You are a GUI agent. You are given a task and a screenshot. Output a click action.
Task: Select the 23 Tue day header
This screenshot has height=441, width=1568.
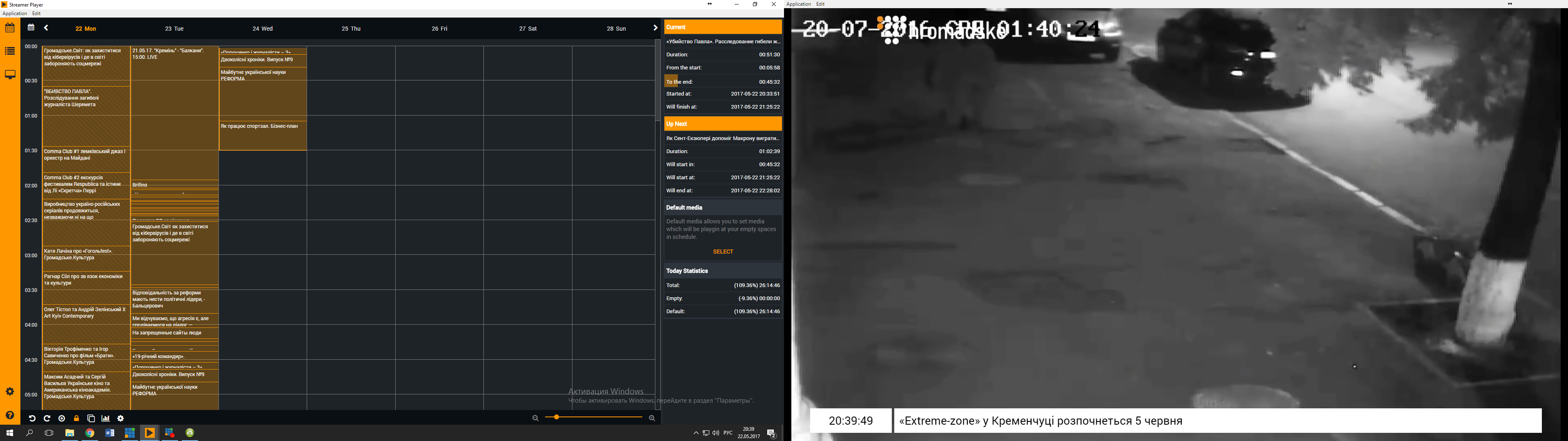pyautogui.click(x=174, y=29)
